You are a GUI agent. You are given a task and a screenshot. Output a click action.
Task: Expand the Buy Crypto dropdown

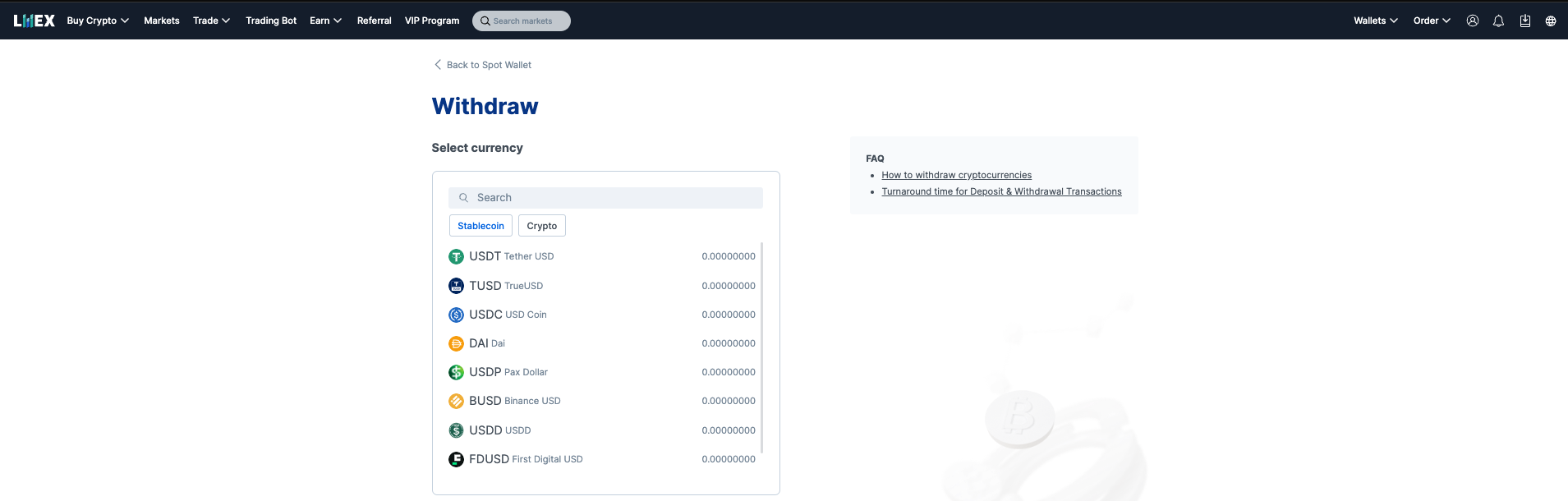tap(98, 21)
